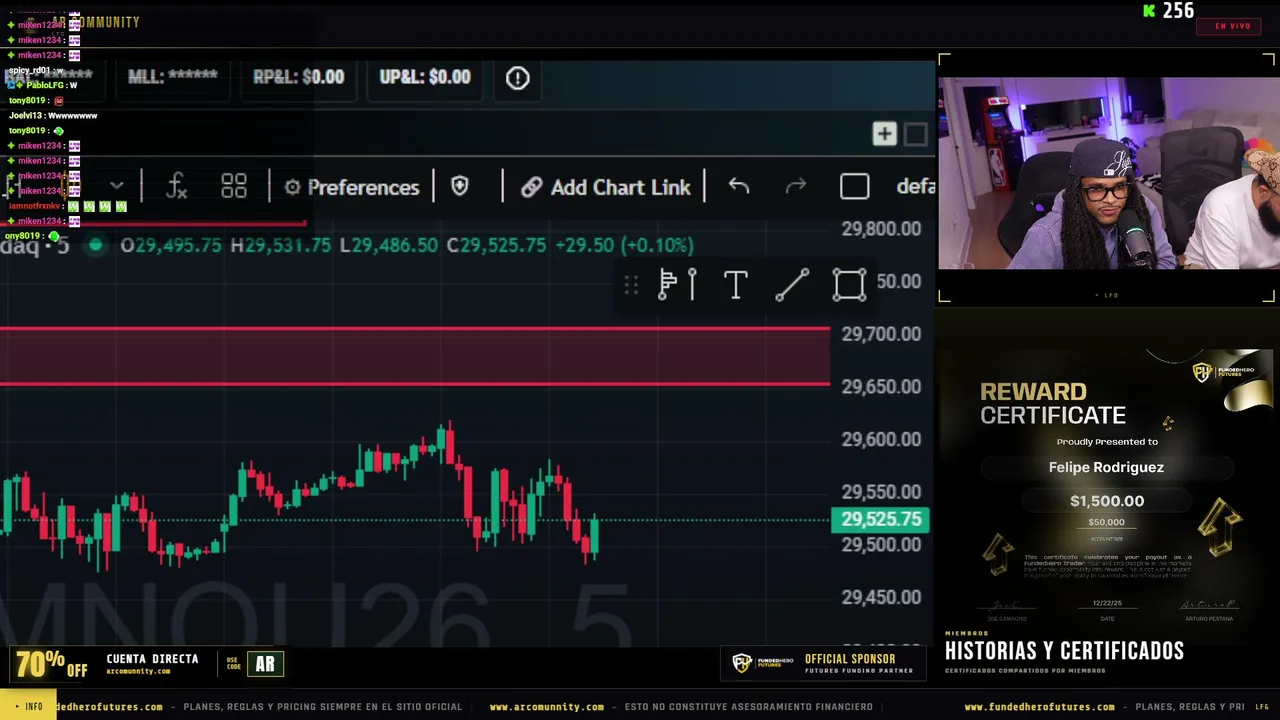1280x720 pixels.
Task: Click Add Chart Link
Action: coord(606,187)
